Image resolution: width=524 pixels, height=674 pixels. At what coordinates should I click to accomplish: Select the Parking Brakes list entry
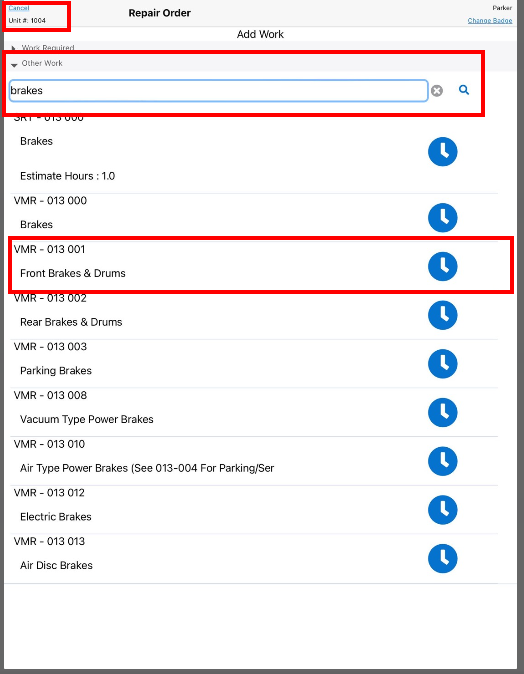(x=255, y=364)
